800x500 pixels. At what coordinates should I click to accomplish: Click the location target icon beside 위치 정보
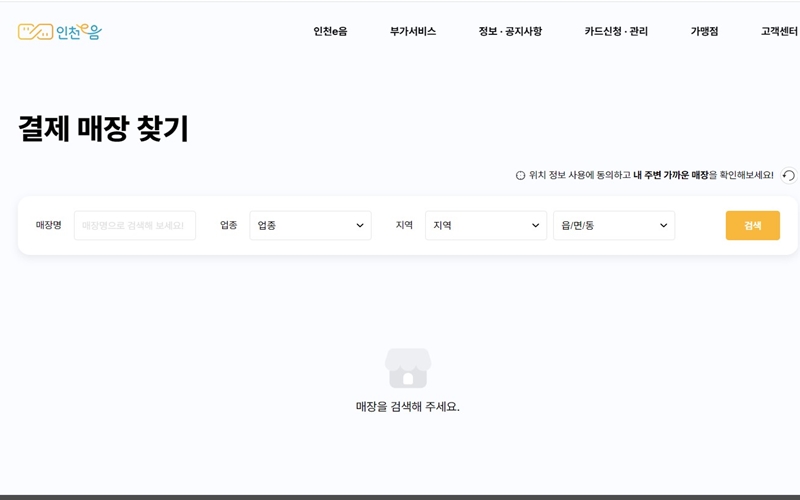[520, 176]
